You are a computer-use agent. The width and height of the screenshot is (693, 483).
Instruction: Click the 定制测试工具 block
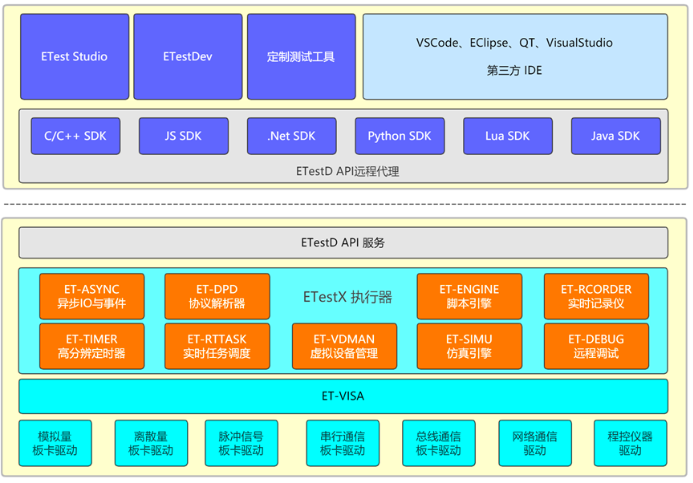click(x=301, y=57)
